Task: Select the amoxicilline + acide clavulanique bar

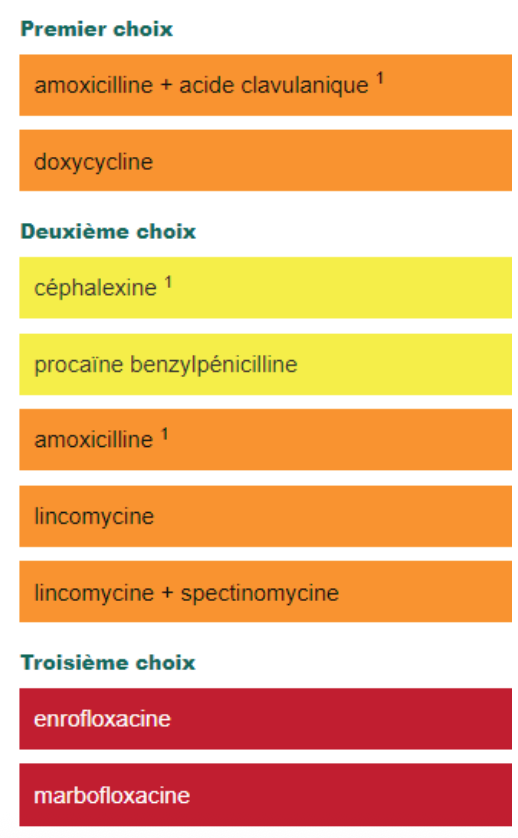Action: point(266,85)
